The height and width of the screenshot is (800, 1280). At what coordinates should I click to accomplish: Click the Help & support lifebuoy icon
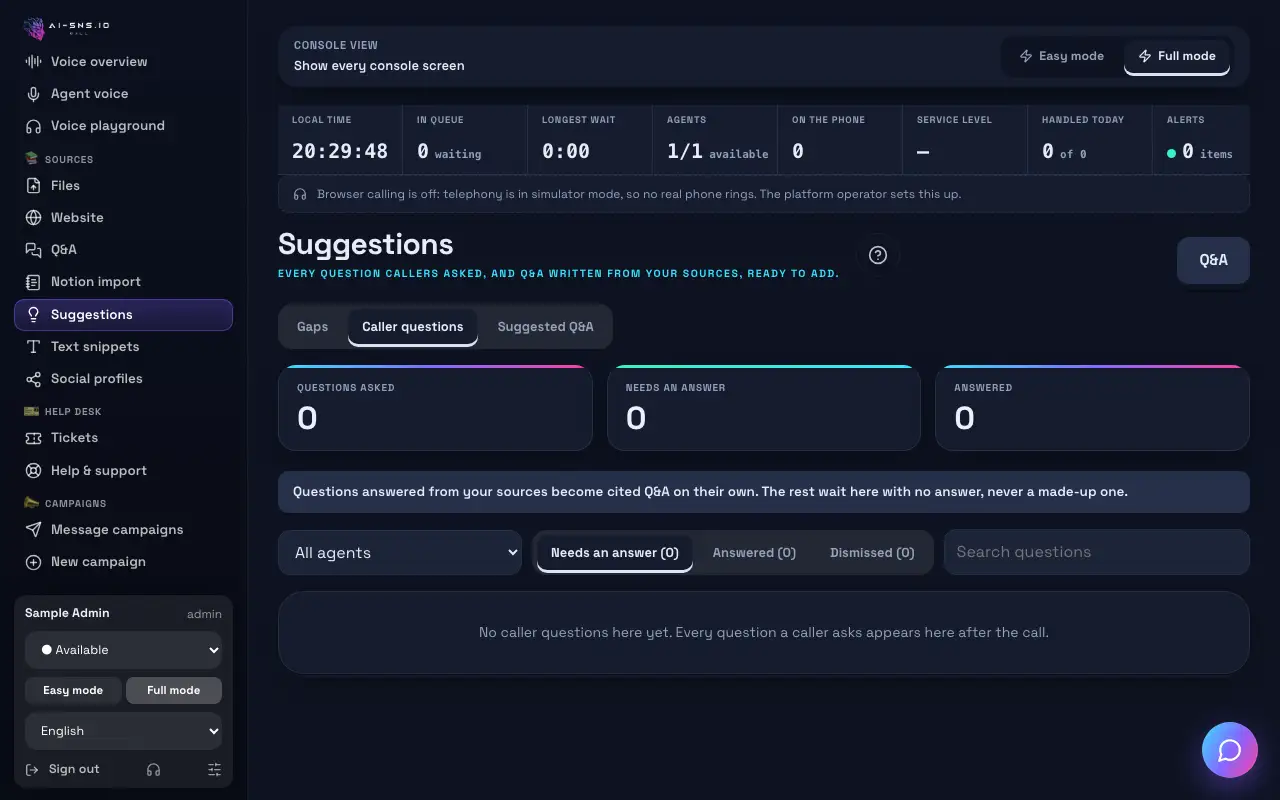coord(33,471)
